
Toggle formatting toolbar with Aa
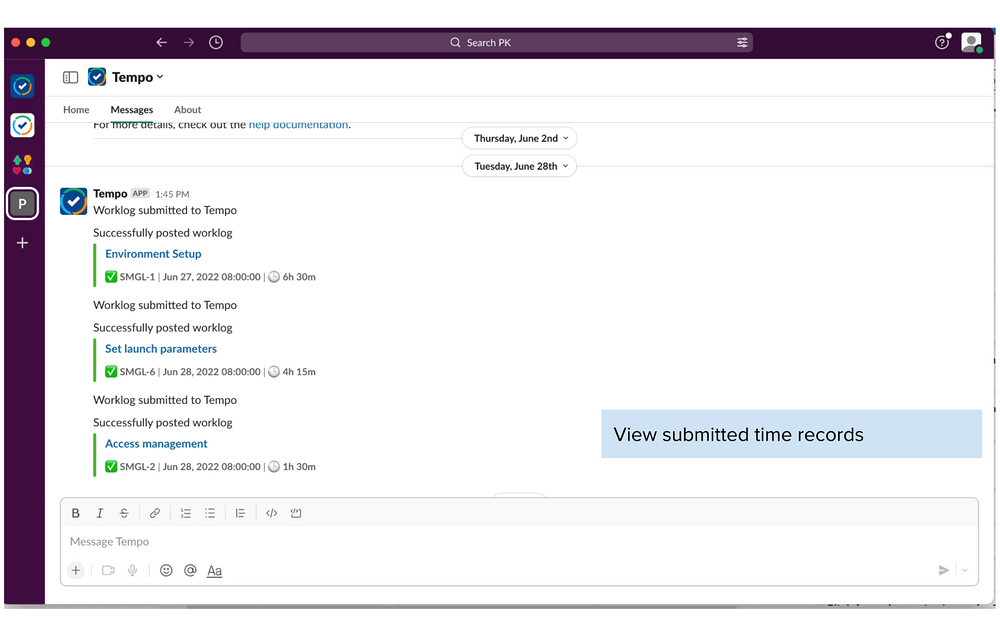coord(214,571)
